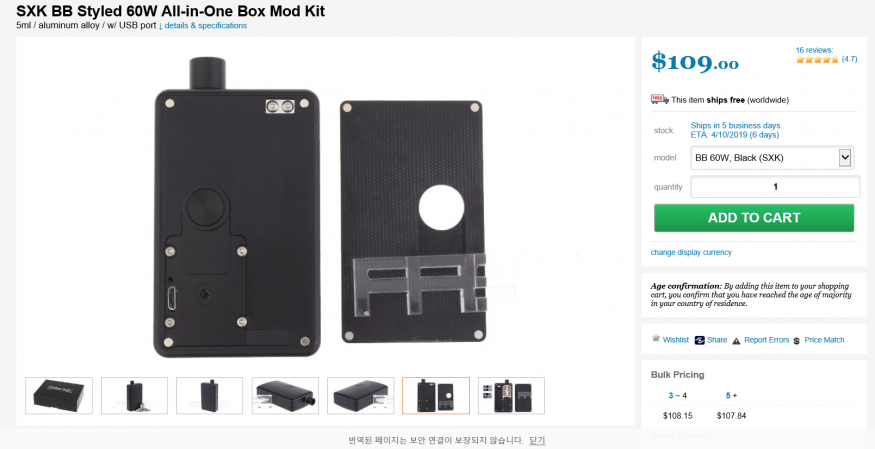Open the 16 reviews link
Viewport: 875px width, 449px height.
coord(814,50)
